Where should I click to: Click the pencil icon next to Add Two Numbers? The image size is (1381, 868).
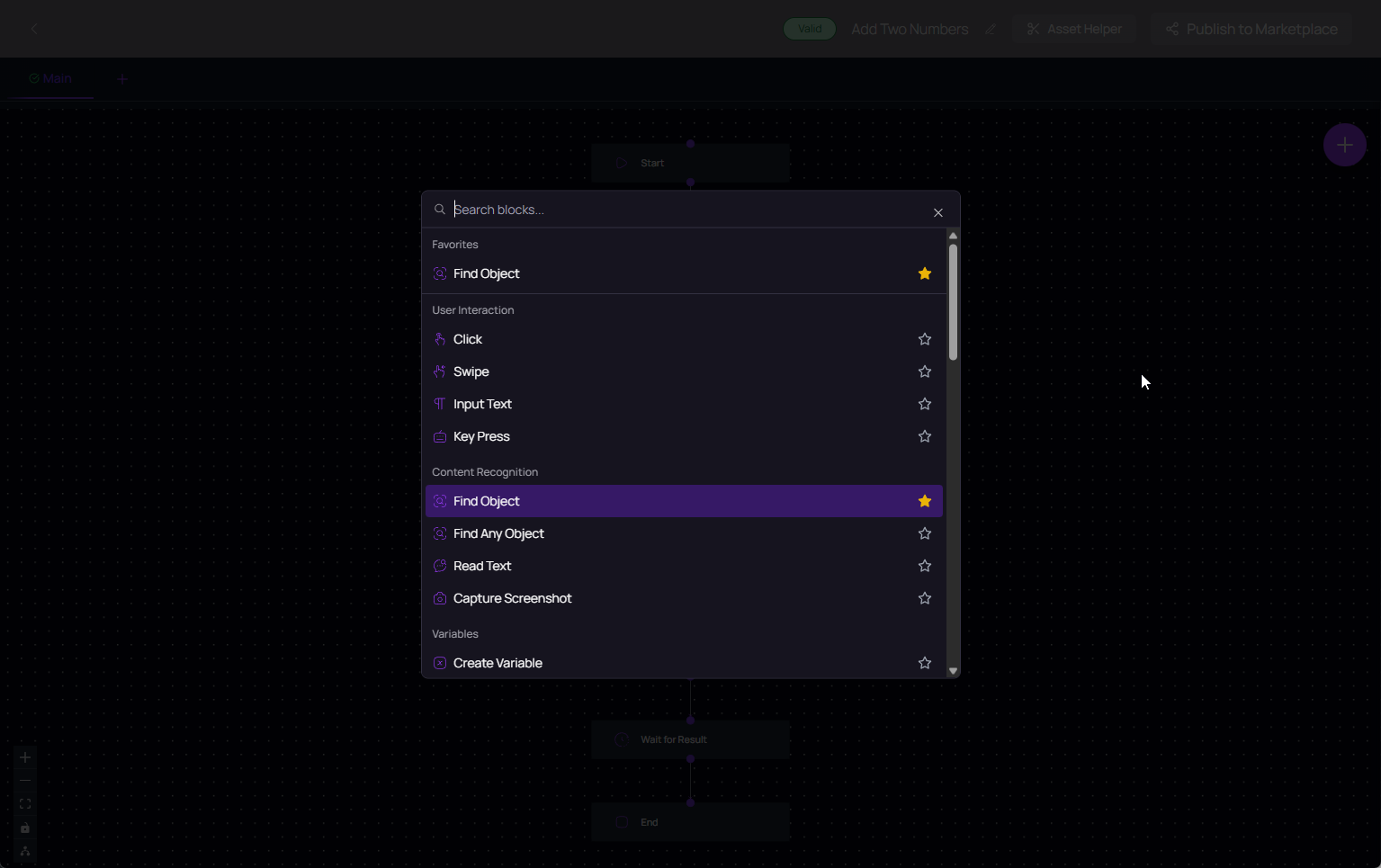[x=990, y=29]
